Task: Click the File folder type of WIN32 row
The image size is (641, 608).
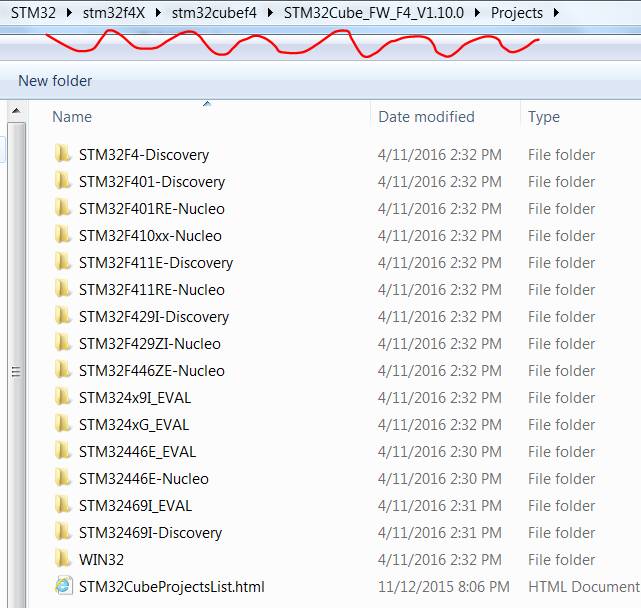Action: tap(561, 559)
